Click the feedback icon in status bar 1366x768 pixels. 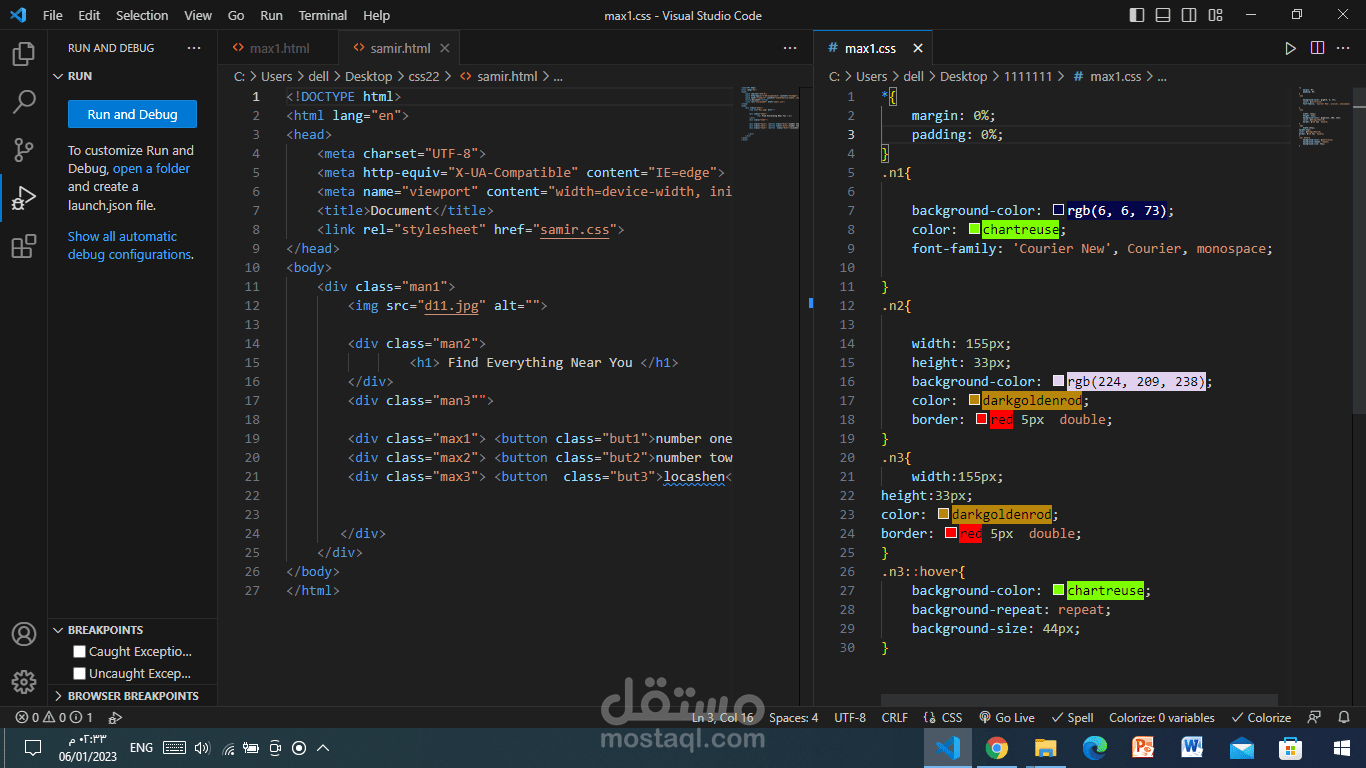click(1315, 717)
